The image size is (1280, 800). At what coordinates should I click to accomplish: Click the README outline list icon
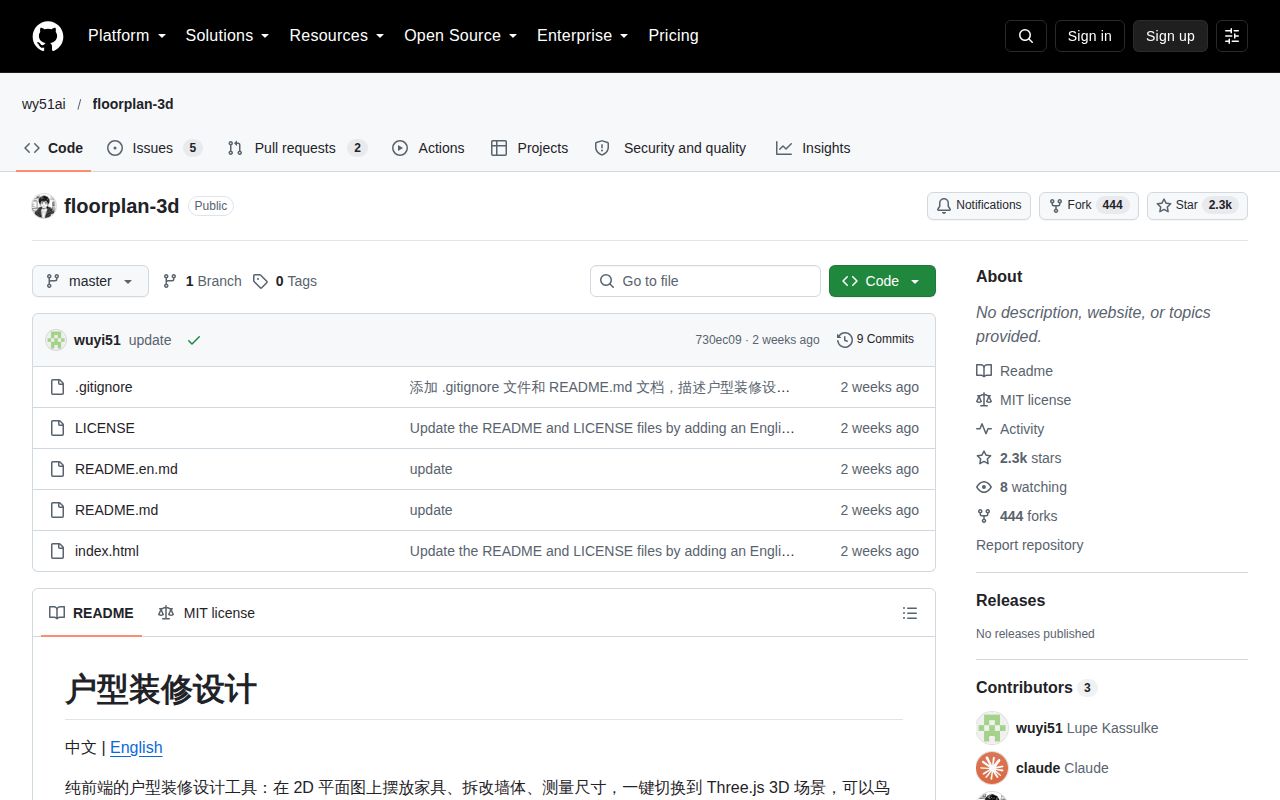[910, 613]
